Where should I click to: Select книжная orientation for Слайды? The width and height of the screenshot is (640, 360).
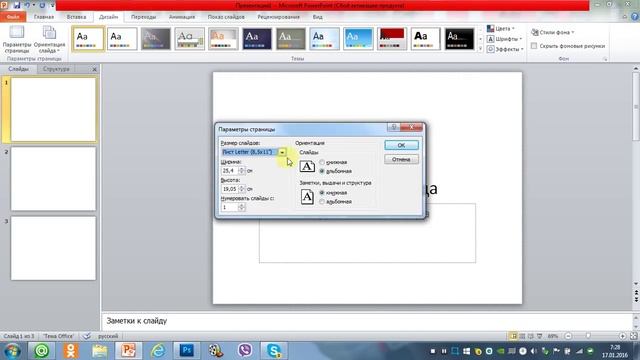click(x=322, y=162)
